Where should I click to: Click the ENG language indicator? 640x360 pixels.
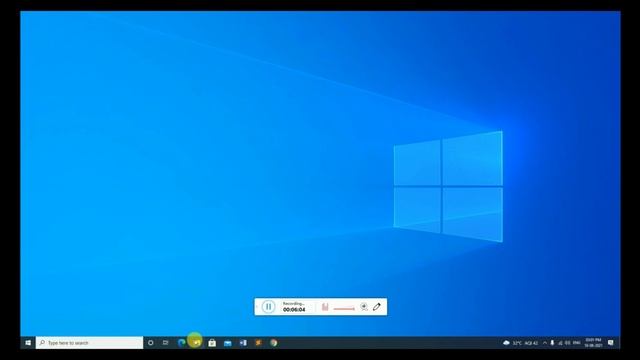point(577,343)
